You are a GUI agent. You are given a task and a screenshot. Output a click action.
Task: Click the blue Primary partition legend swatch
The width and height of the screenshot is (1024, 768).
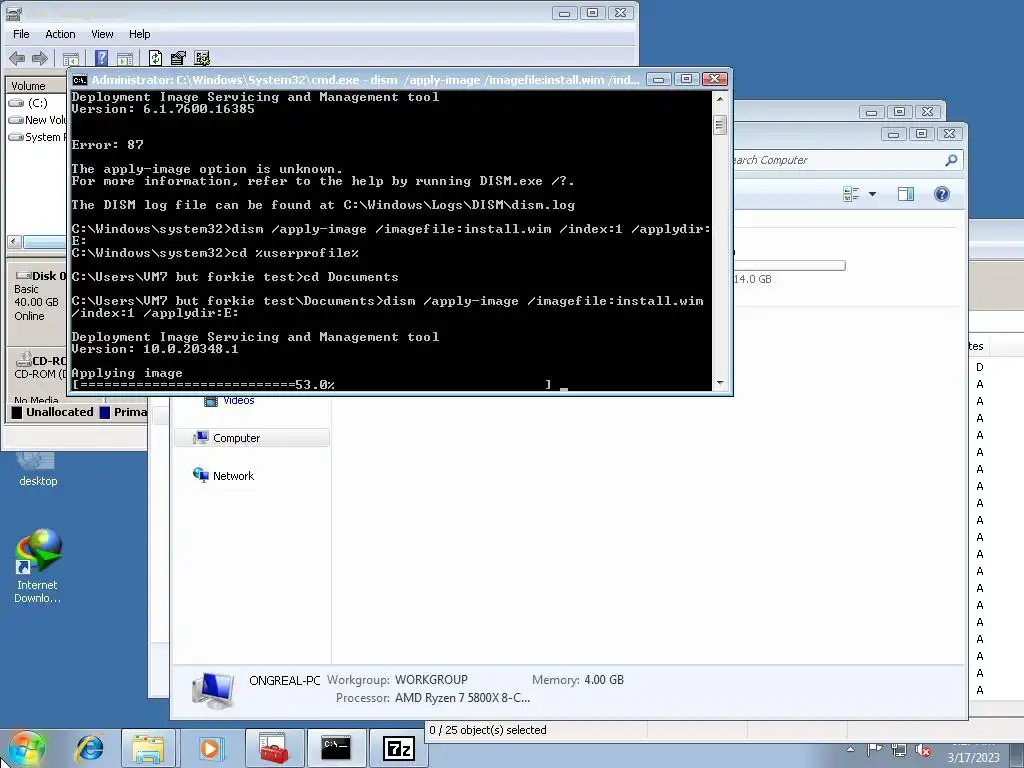tap(104, 412)
